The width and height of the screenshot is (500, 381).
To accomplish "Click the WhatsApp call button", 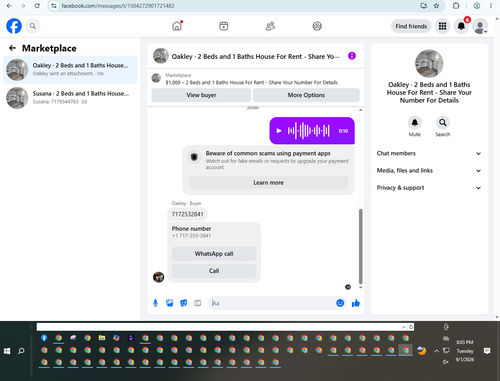I will [214, 254].
